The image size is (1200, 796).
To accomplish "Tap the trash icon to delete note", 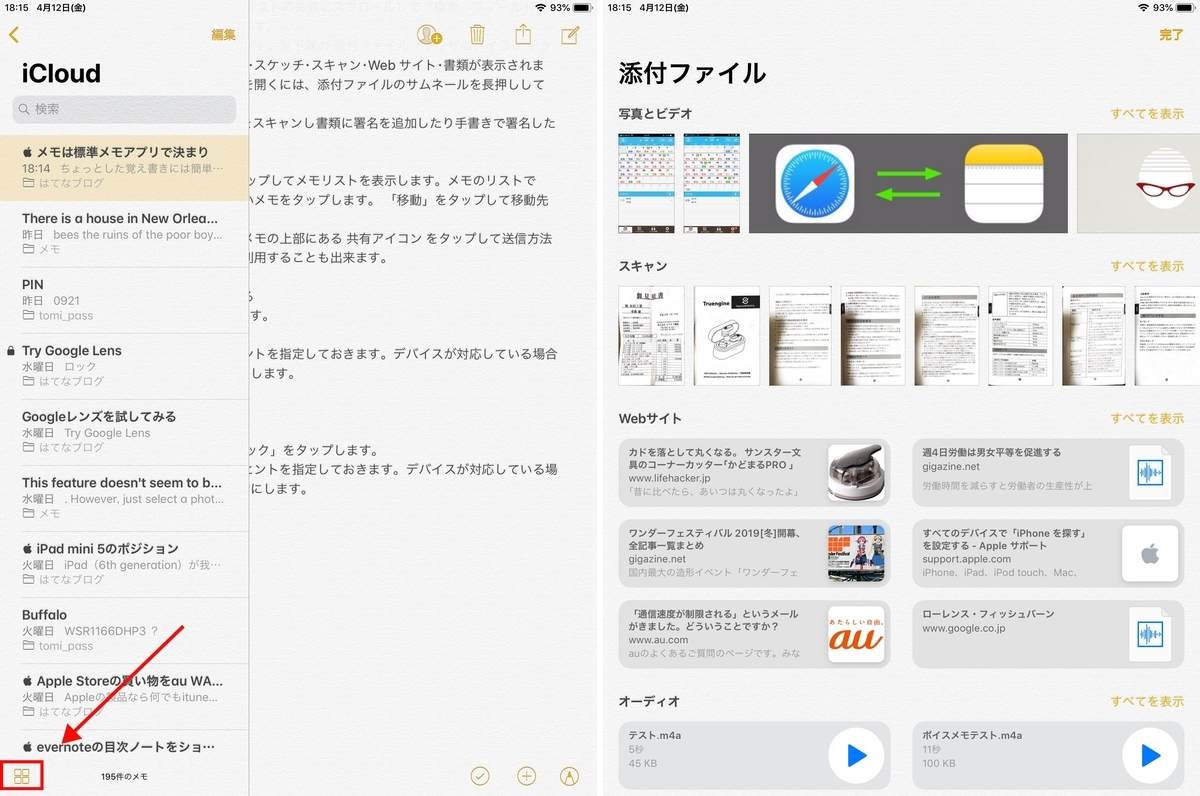I will pos(477,34).
